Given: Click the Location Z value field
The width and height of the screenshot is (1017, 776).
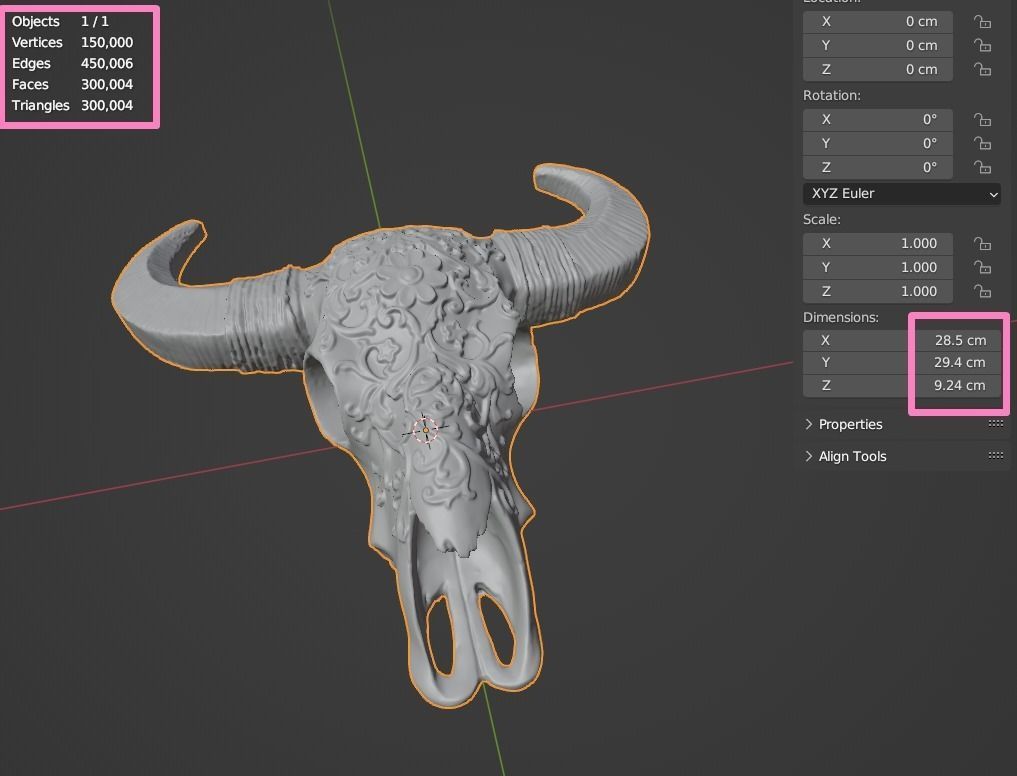Looking at the screenshot, I should [x=878, y=69].
